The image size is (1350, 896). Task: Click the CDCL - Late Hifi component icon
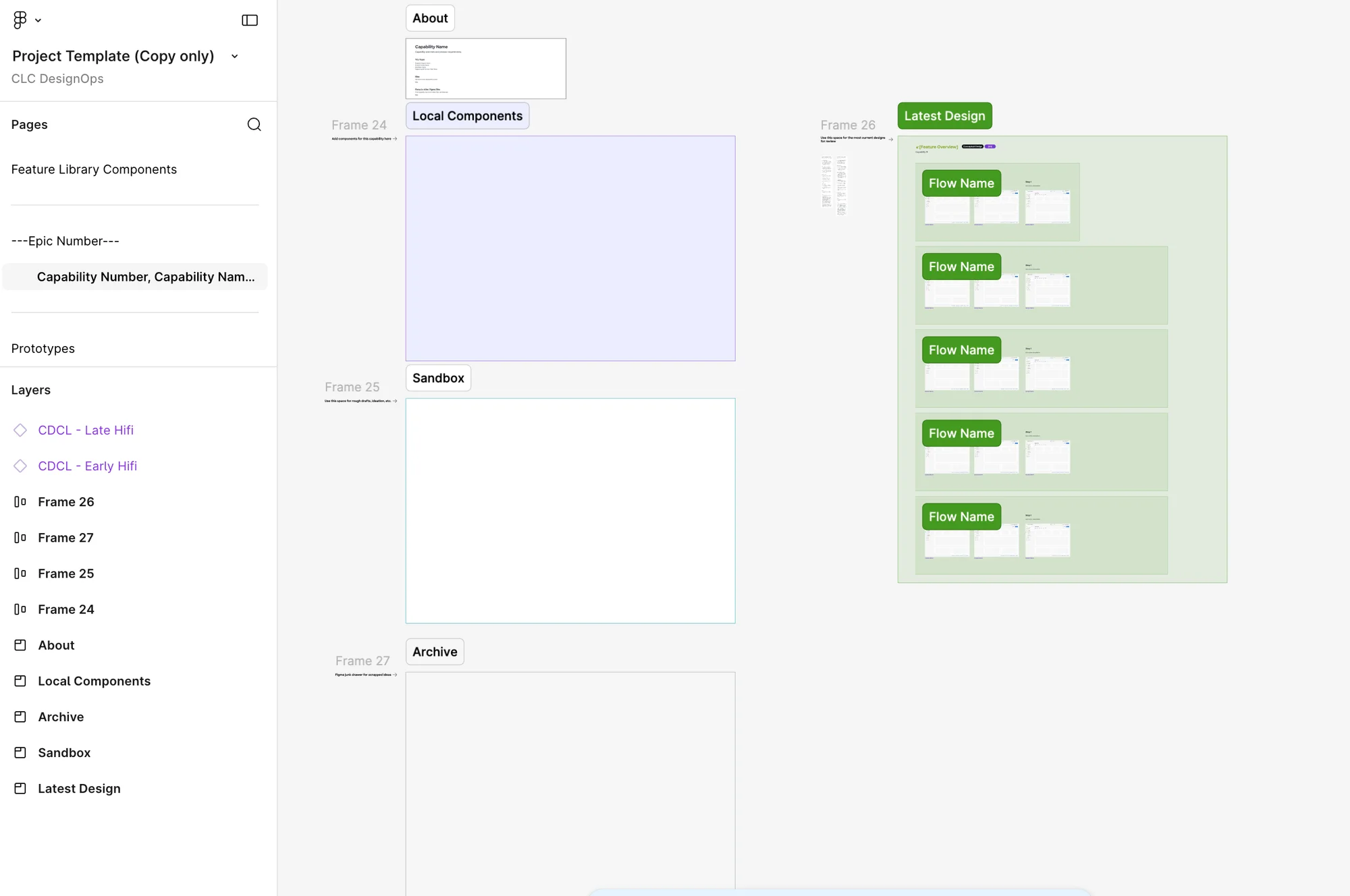coord(20,430)
